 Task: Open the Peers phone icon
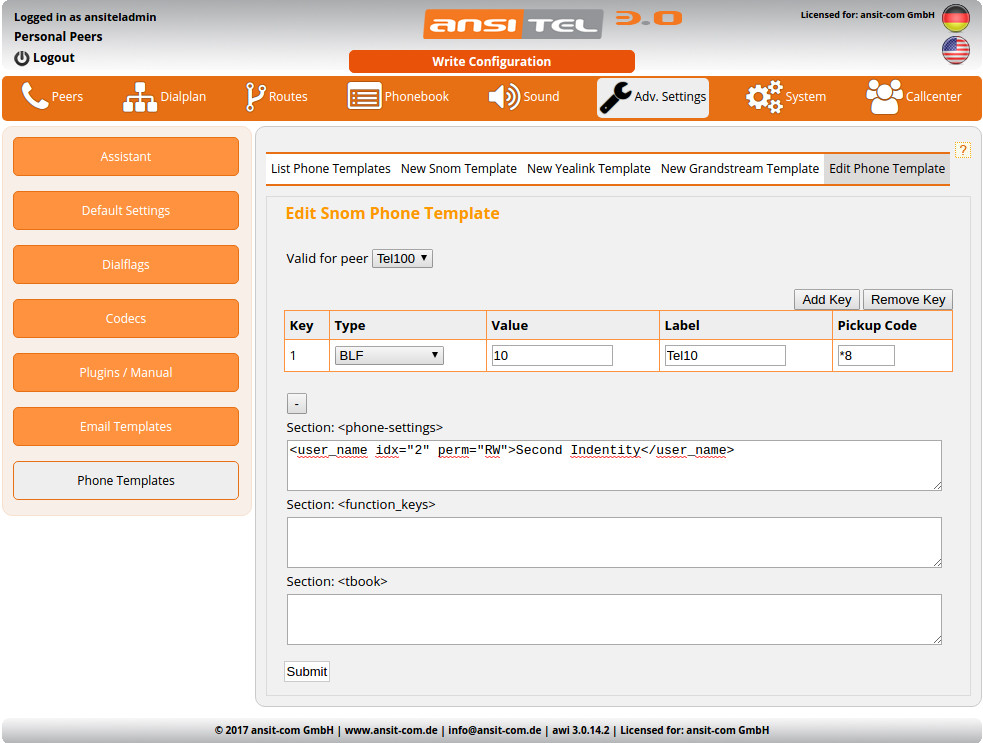pyautogui.click(x=35, y=97)
